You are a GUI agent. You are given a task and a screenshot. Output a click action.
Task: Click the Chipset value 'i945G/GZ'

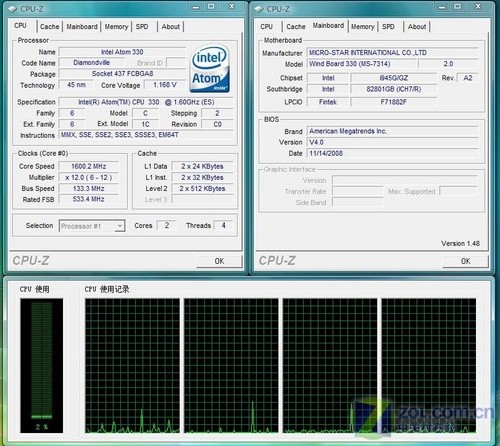394,78
